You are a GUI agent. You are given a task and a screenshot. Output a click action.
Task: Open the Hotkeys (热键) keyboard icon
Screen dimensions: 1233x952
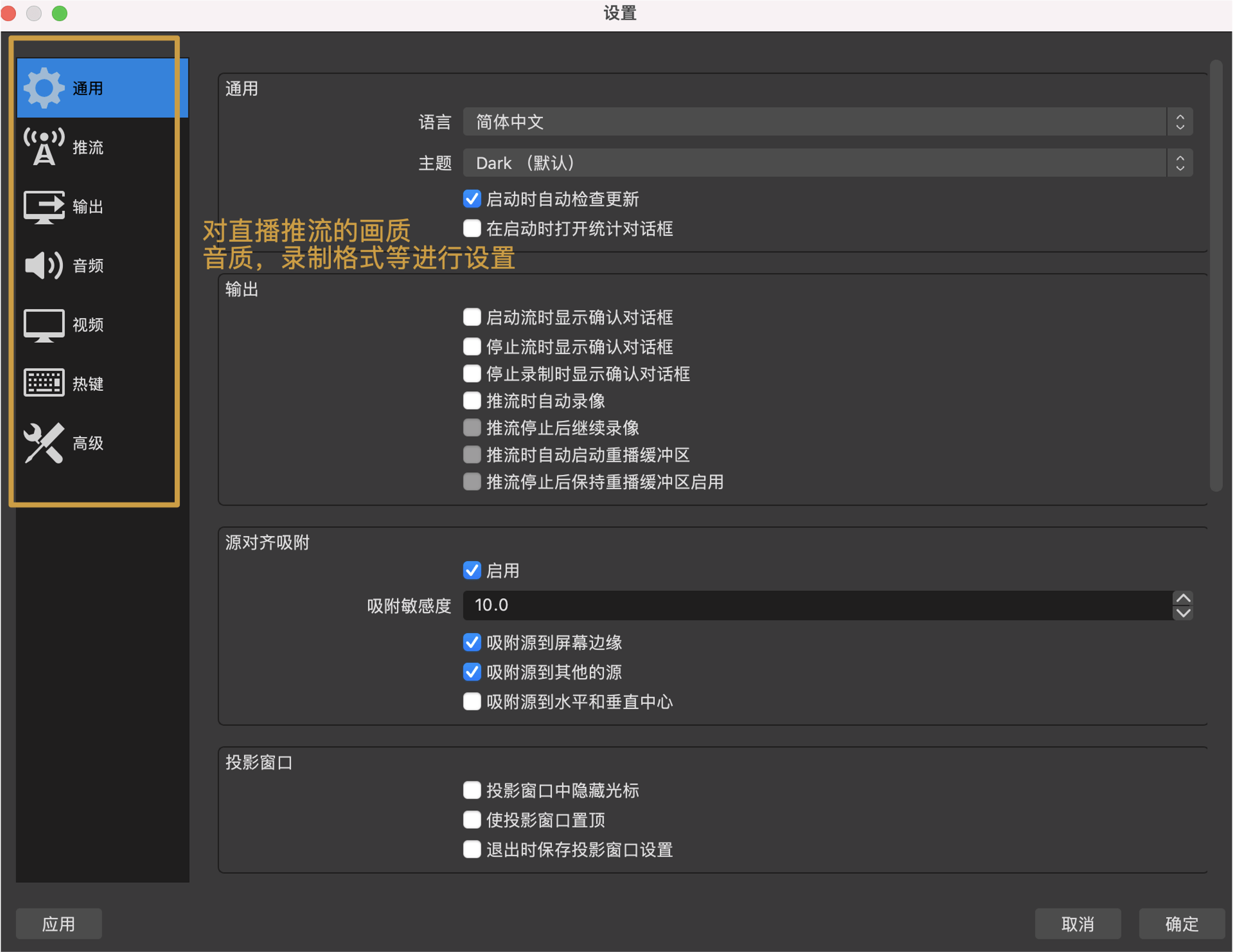(43, 383)
